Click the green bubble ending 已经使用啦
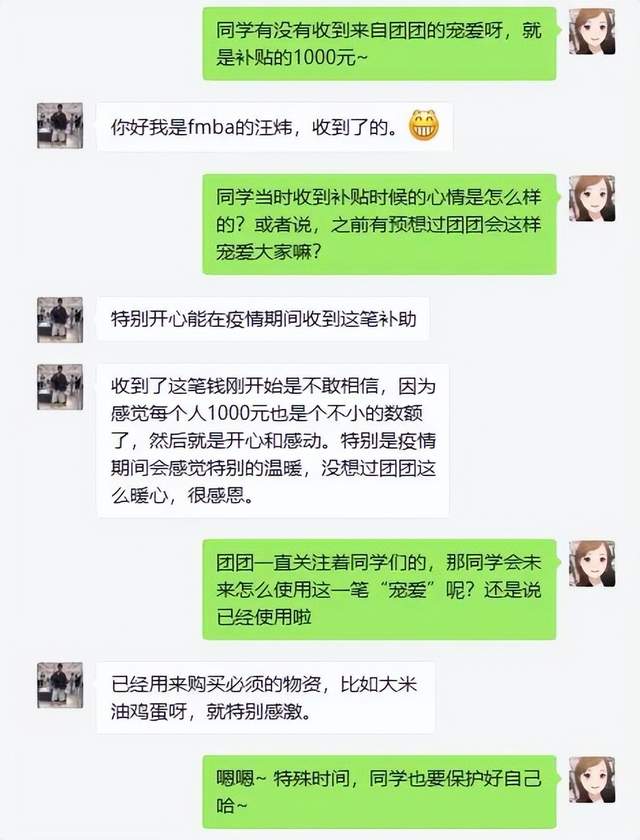 point(379,589)
